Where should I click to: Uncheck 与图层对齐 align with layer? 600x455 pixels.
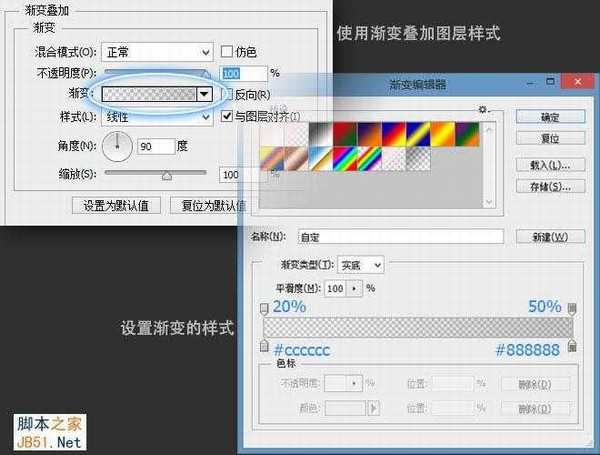(x=227, y=117)
